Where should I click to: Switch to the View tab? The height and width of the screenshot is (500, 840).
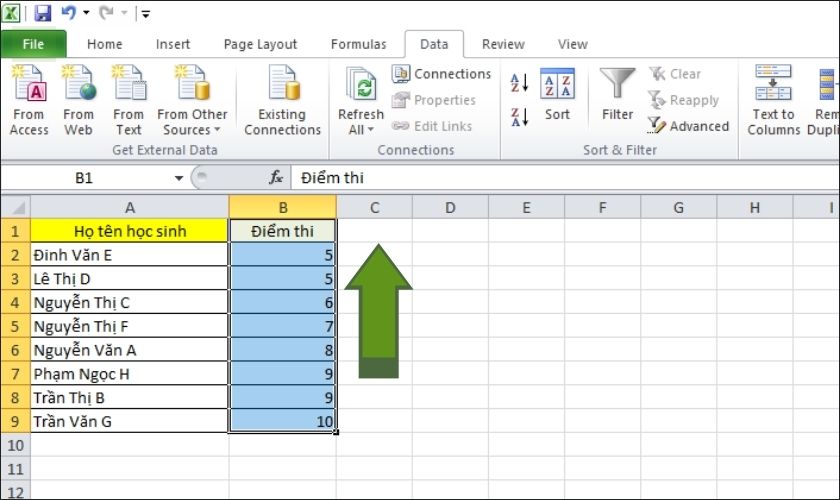(x=573, y=44)
